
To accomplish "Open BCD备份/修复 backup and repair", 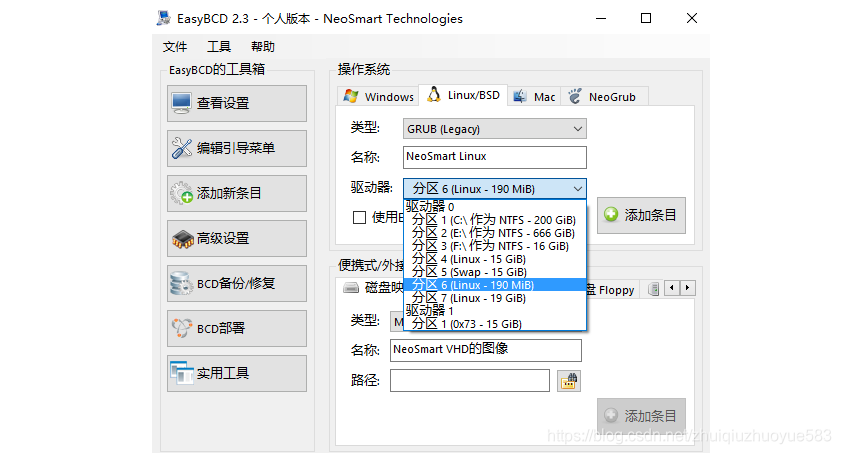I will pos(237,283).
